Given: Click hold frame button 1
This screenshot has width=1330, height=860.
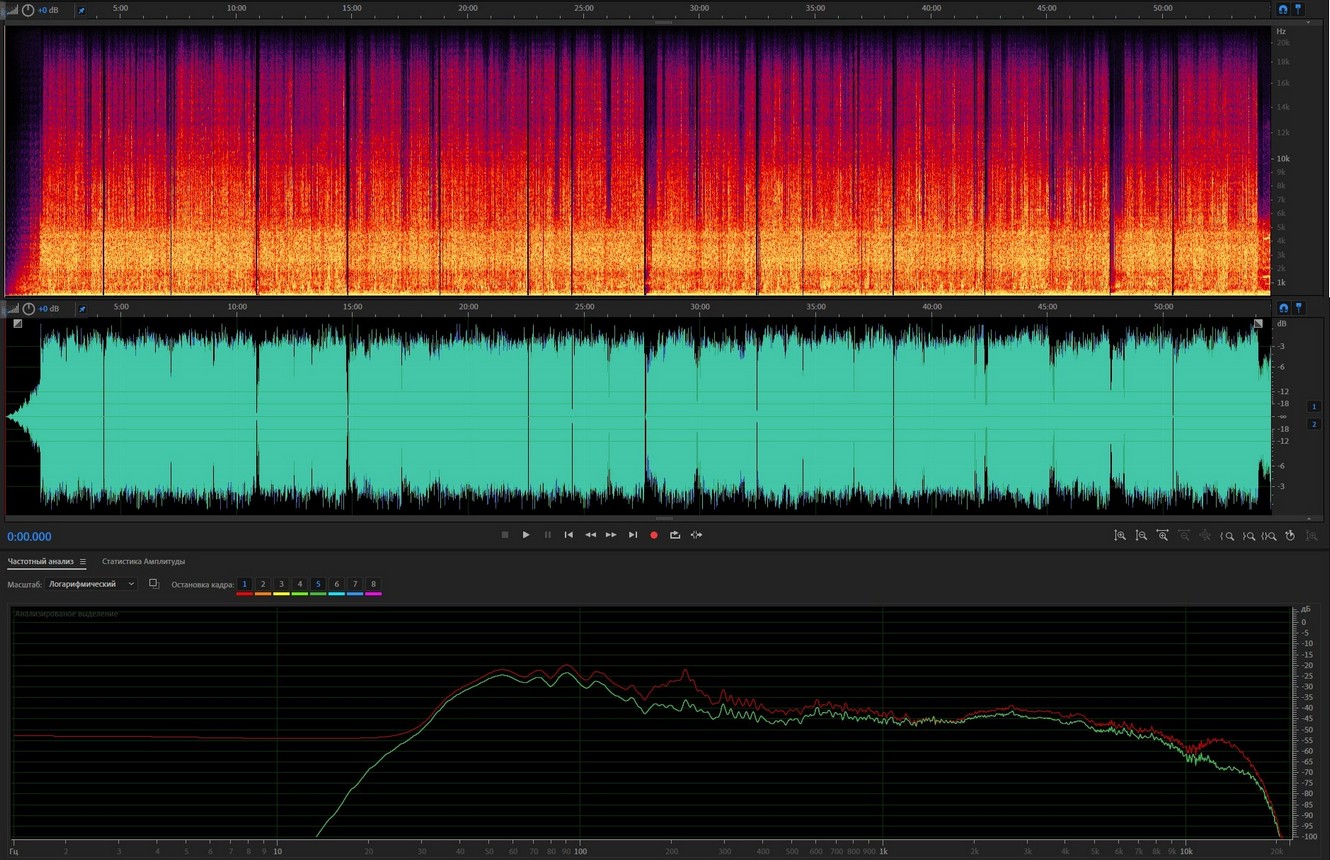Looking at the screenshot, I should pyautogui.click(x=244, y=584).
